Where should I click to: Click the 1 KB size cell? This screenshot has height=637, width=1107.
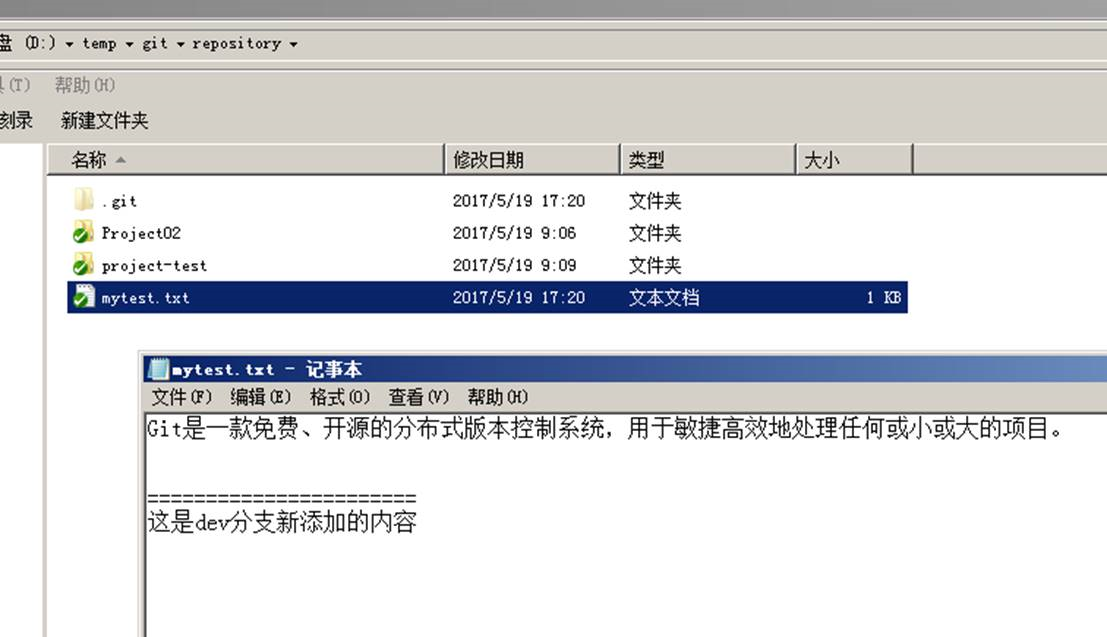pyautogui.click(x=884, y=298)
